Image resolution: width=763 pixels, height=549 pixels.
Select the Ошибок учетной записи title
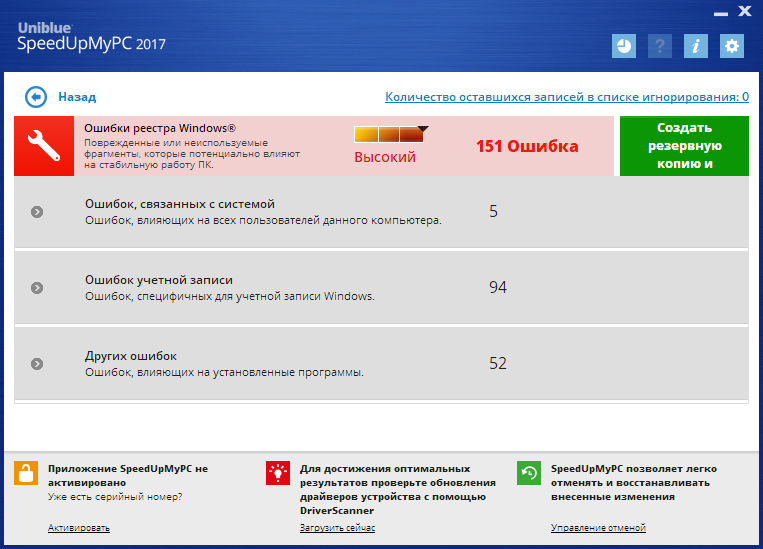pyautogui.click(x=159, y=280)
